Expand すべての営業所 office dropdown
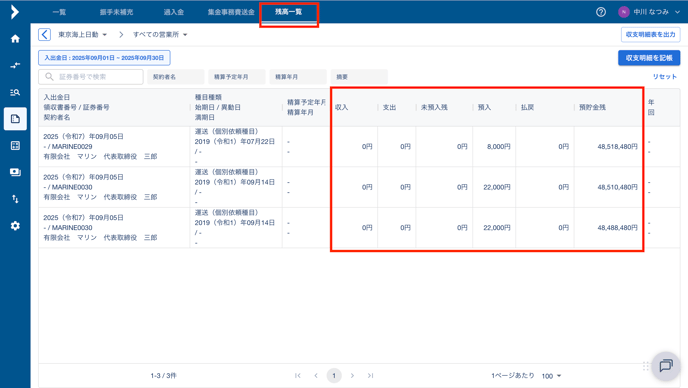Viewport: 688px width, 388px height. click(x=160, y=34)
